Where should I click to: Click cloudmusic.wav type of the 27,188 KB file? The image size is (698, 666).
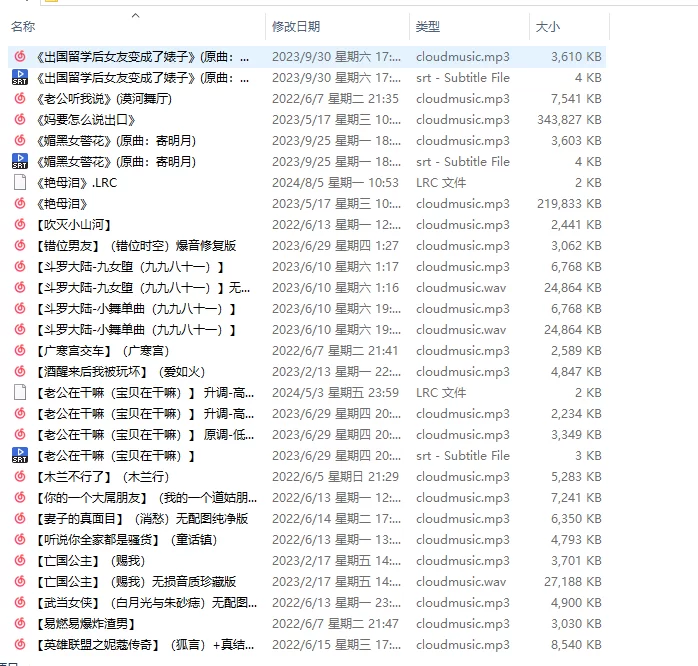(x=461, y=581)
